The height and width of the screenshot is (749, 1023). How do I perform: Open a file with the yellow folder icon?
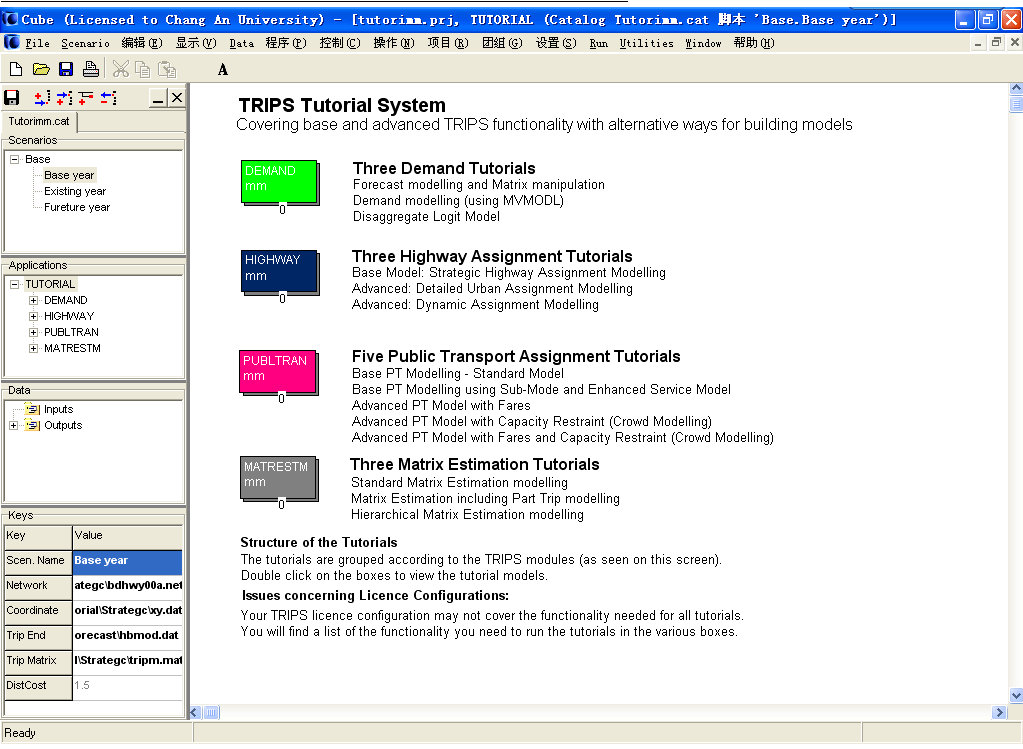click(x=41, y=69)
